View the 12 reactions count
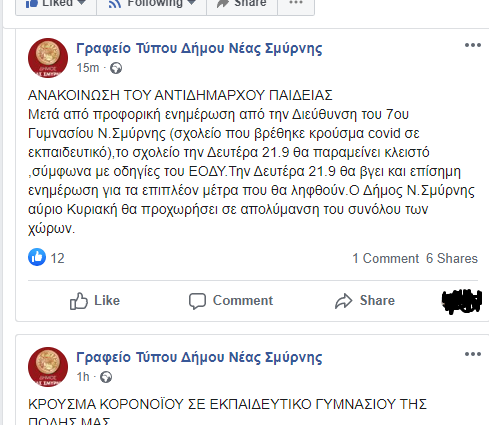Screen dimensions: 489x425 (57, 258)
